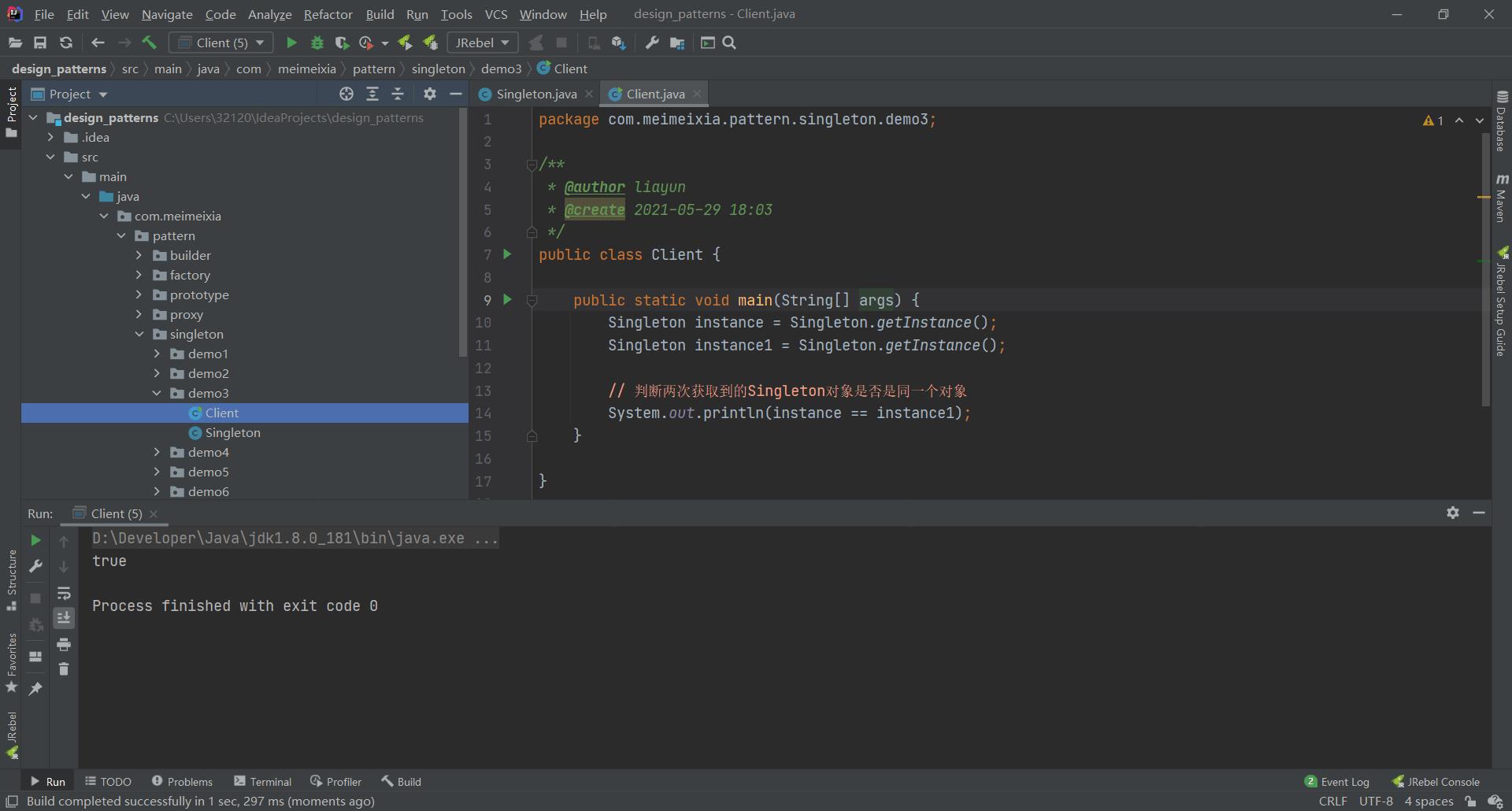
Task: Expand the demo4 package
Action: pos(157,452)
